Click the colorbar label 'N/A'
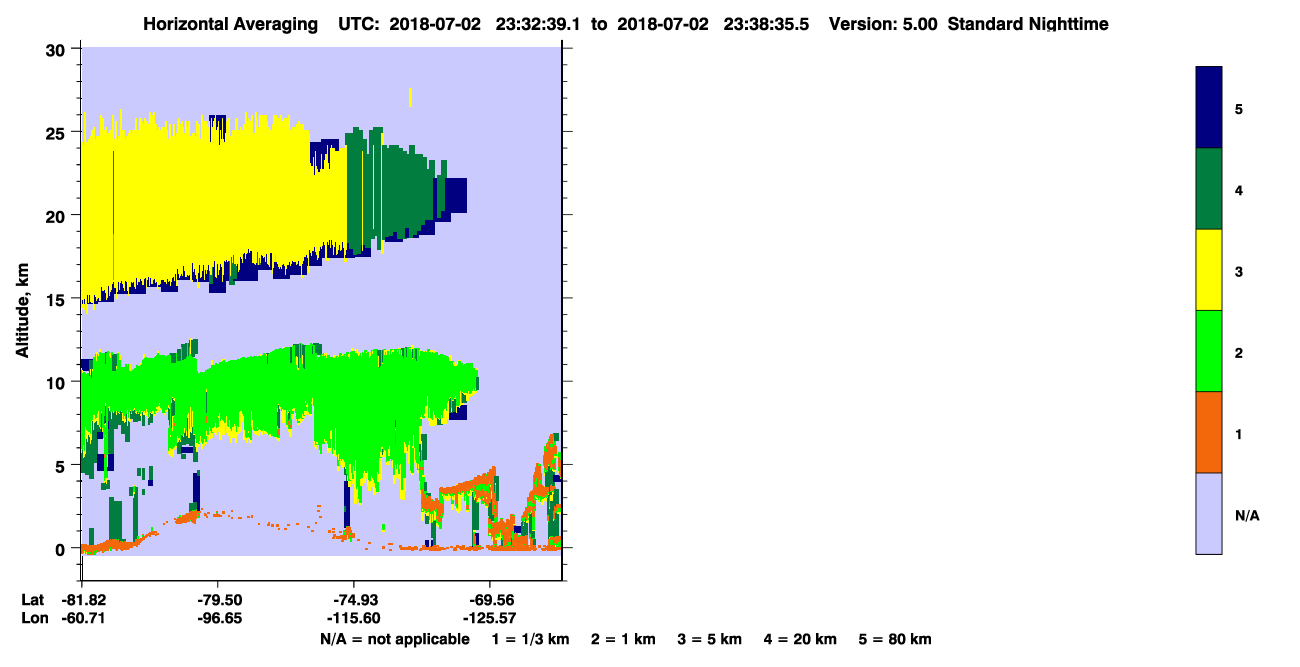 coord(1247,515)
